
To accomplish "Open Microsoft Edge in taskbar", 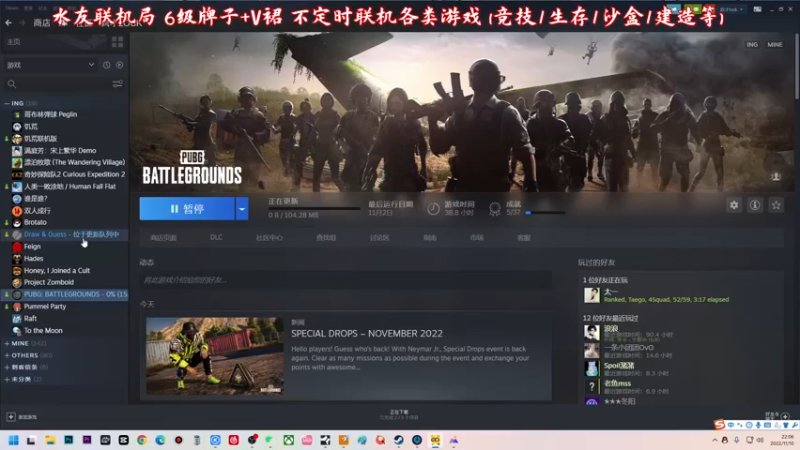I will [160, 440].
